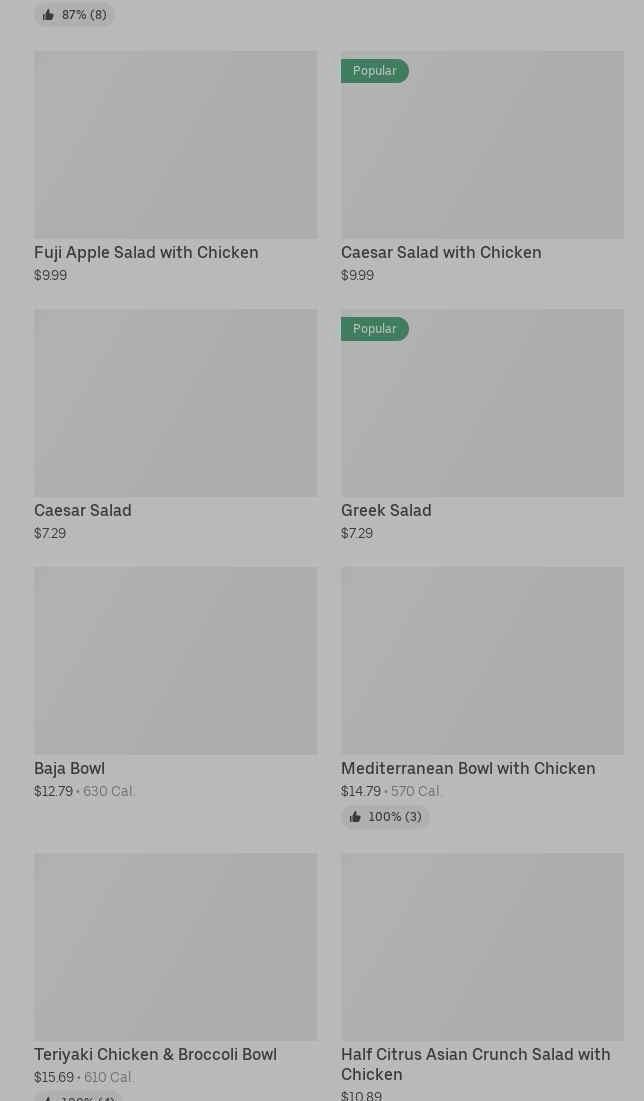Click the Greek Salad title text
The width and height of the screenshot is (644, 1101).
386,511
